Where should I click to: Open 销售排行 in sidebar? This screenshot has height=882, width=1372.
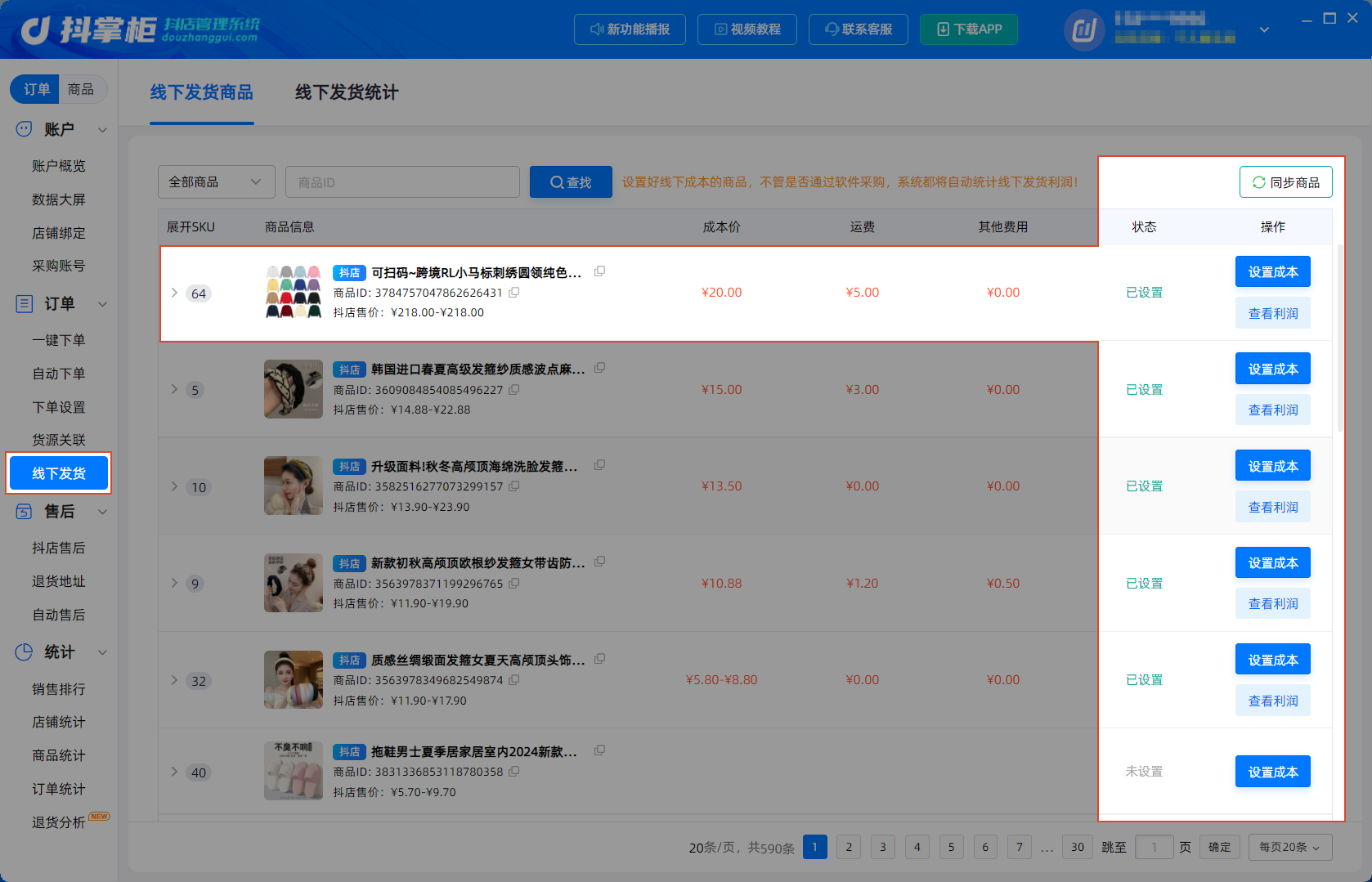[59, 689]
